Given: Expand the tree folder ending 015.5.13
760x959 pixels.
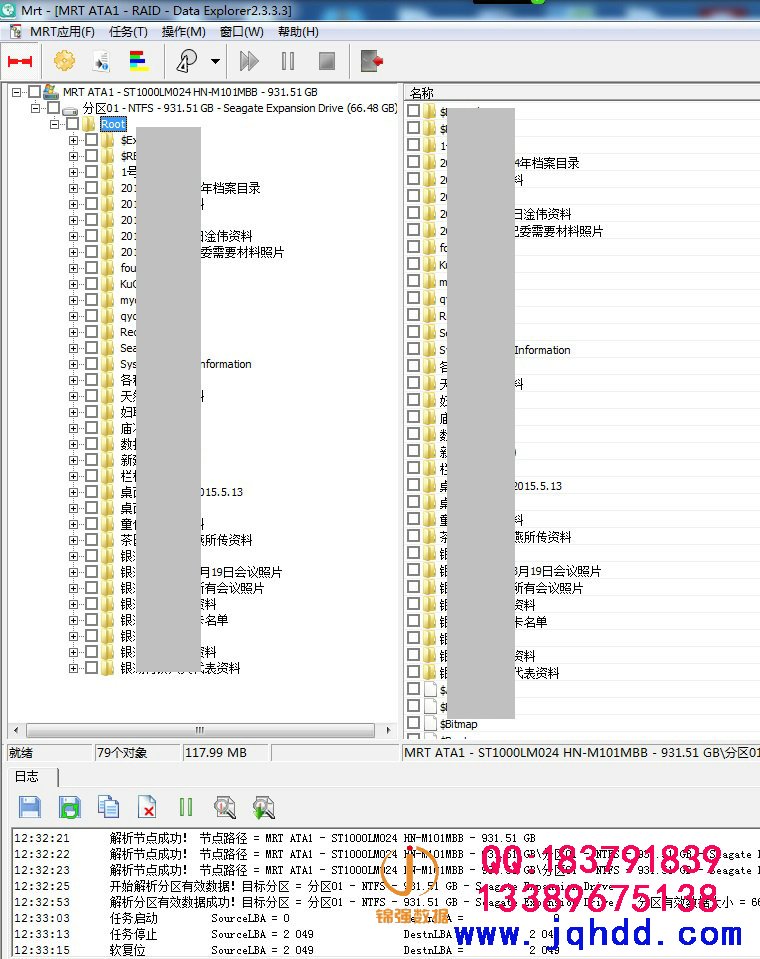Looking at the screenshot, I should coord(73,492).
